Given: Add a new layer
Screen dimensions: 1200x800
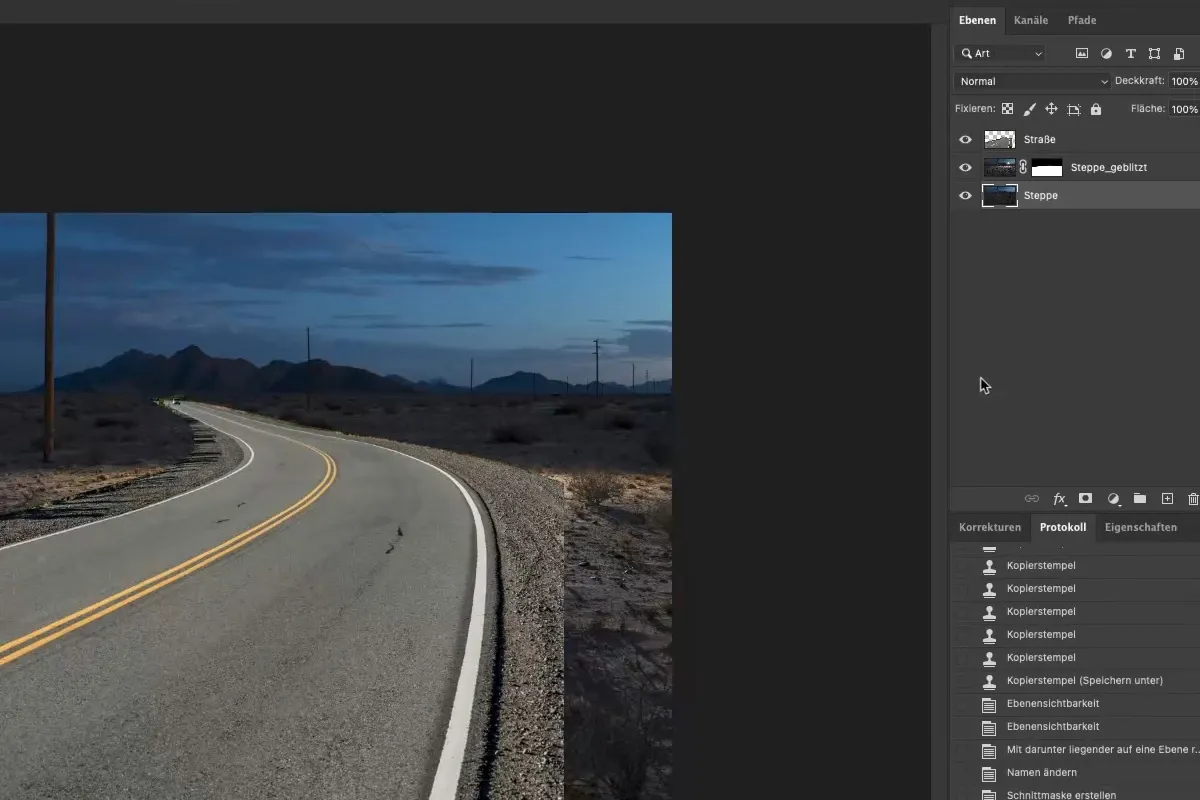Looking at the screenshot, I should coord(1166,499).
